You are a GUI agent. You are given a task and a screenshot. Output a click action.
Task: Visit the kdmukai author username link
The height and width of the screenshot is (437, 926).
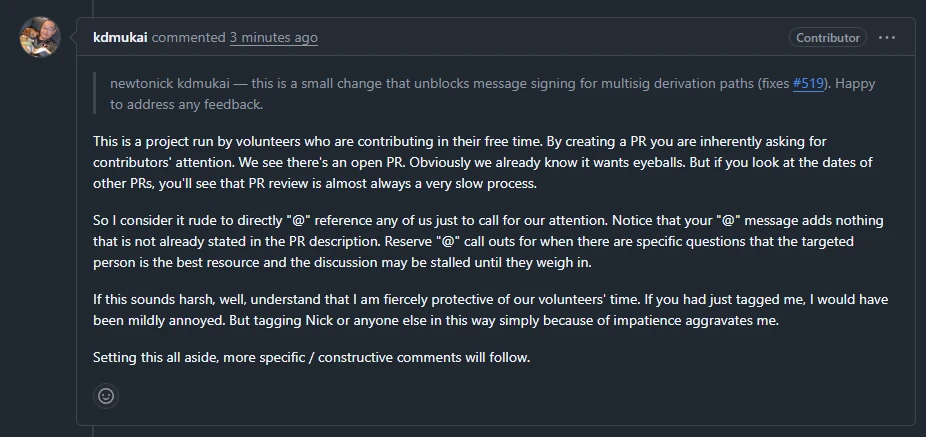pos(120,38)
